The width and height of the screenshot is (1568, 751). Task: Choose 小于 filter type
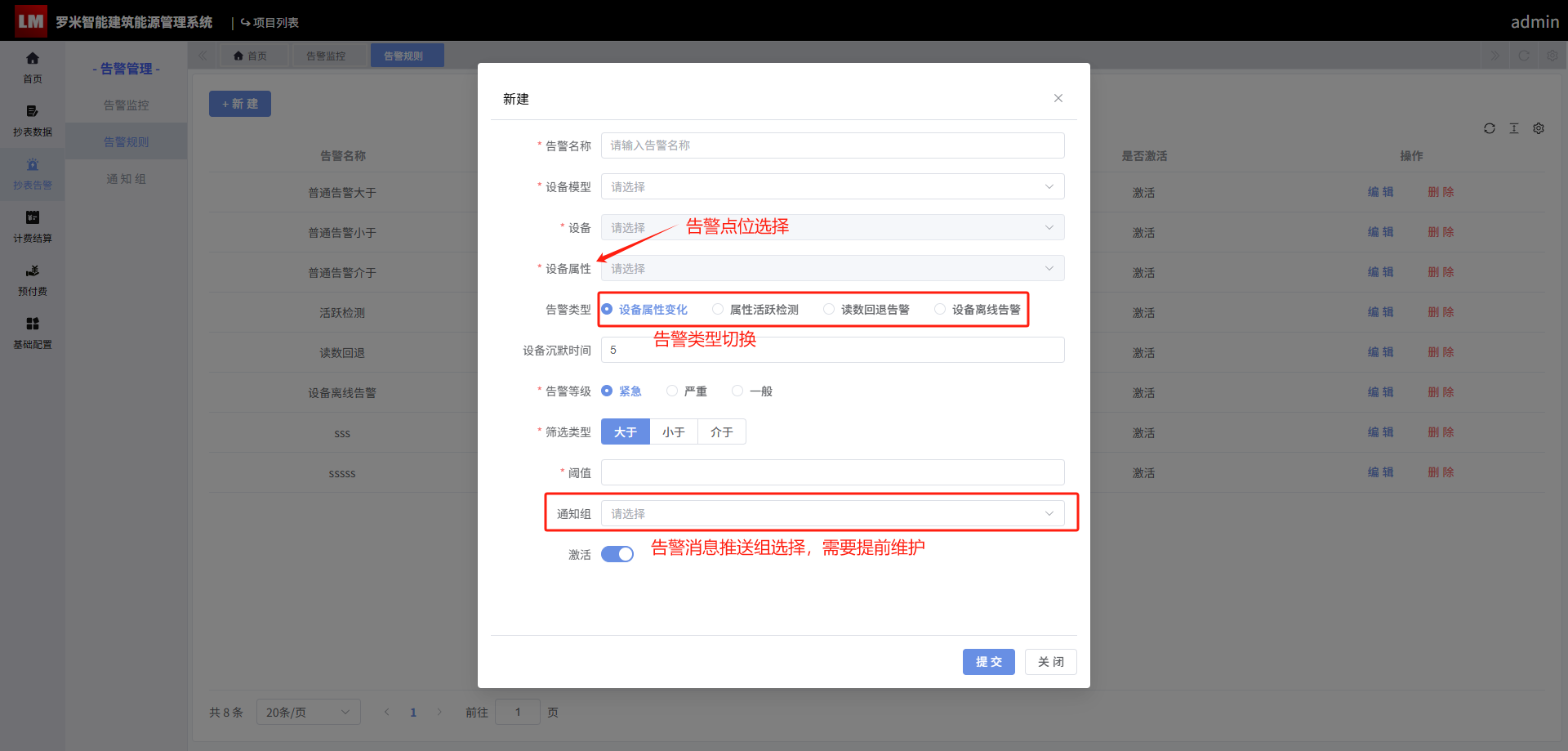pyautogui.click(x=673, y=431)
